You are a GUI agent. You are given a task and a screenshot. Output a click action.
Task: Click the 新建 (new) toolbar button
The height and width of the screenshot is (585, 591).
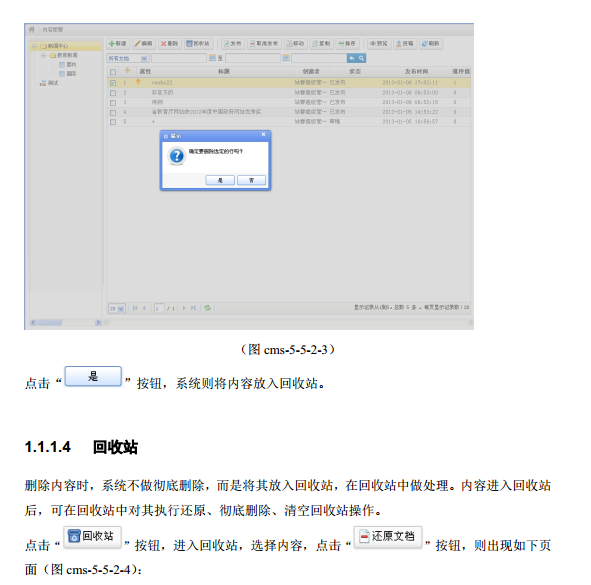[x=118, y=44]
